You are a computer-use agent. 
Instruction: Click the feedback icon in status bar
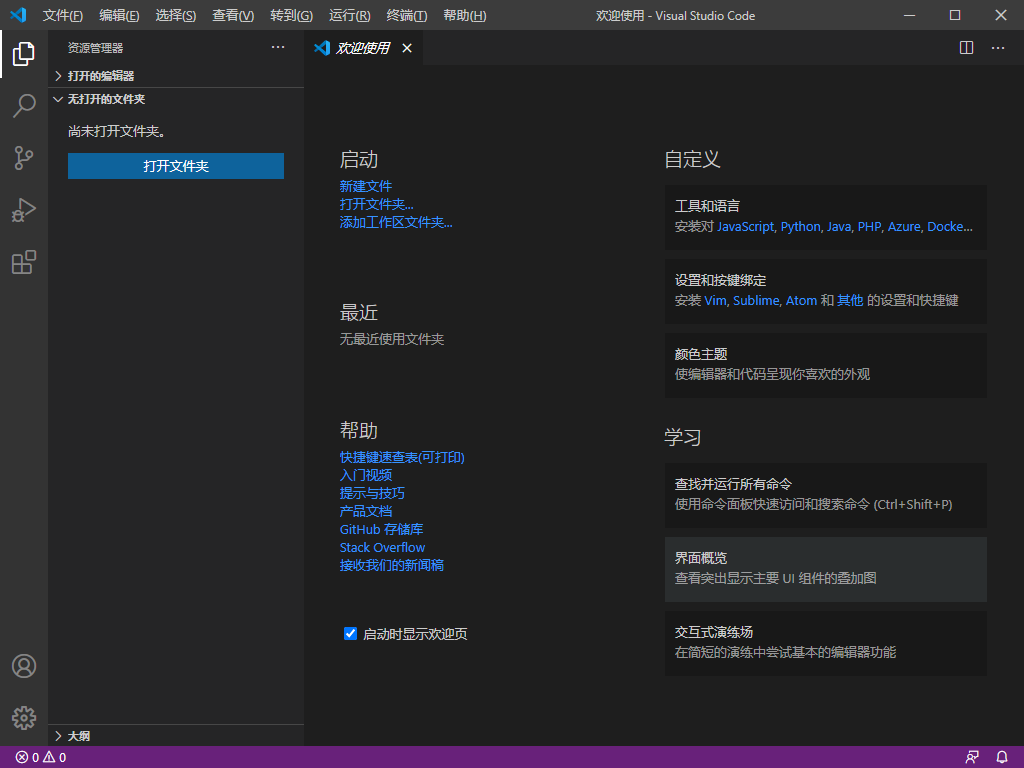click(x=972, y=758)
